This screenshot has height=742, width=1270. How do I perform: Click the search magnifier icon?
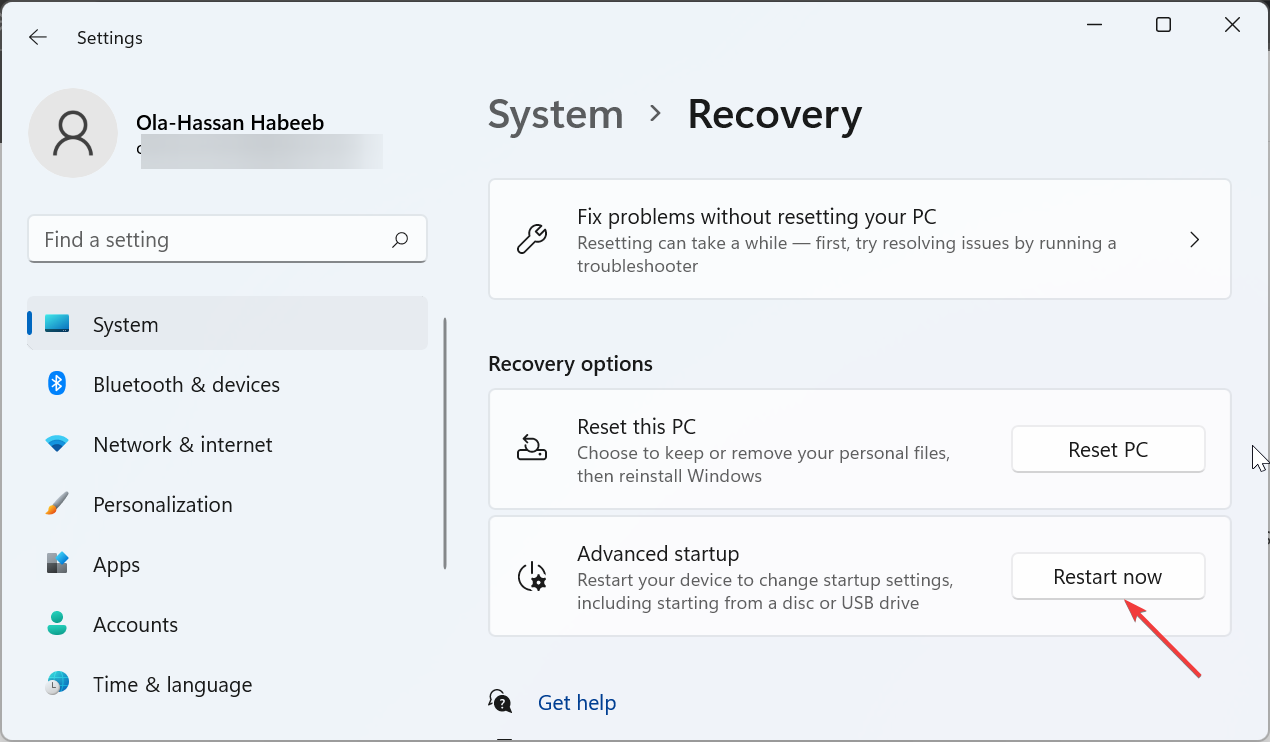click(400, 240)
